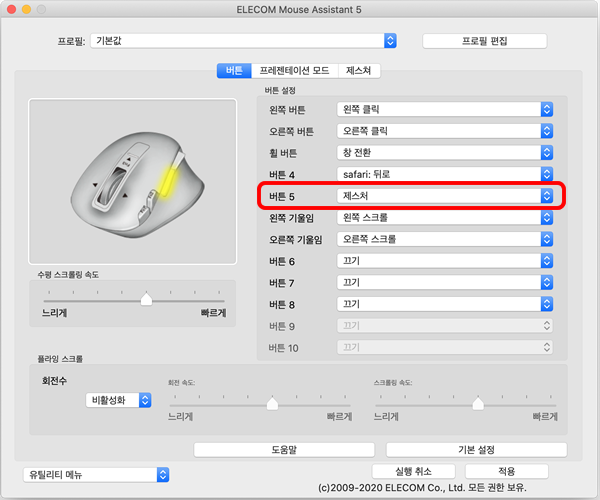This screenshot has width=600, height=500.
Task: Open the 회전수 비활성화 dropdown
Action: 119,400
